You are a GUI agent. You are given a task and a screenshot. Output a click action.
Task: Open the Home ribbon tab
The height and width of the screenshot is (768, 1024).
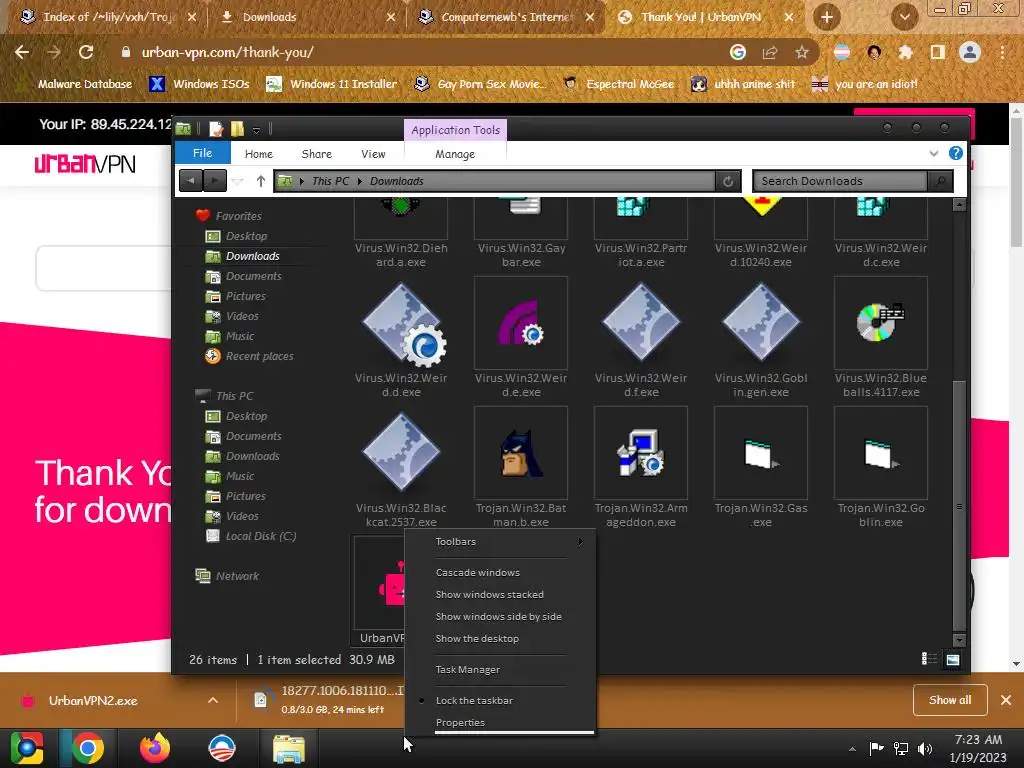click(x=259, y=154)
